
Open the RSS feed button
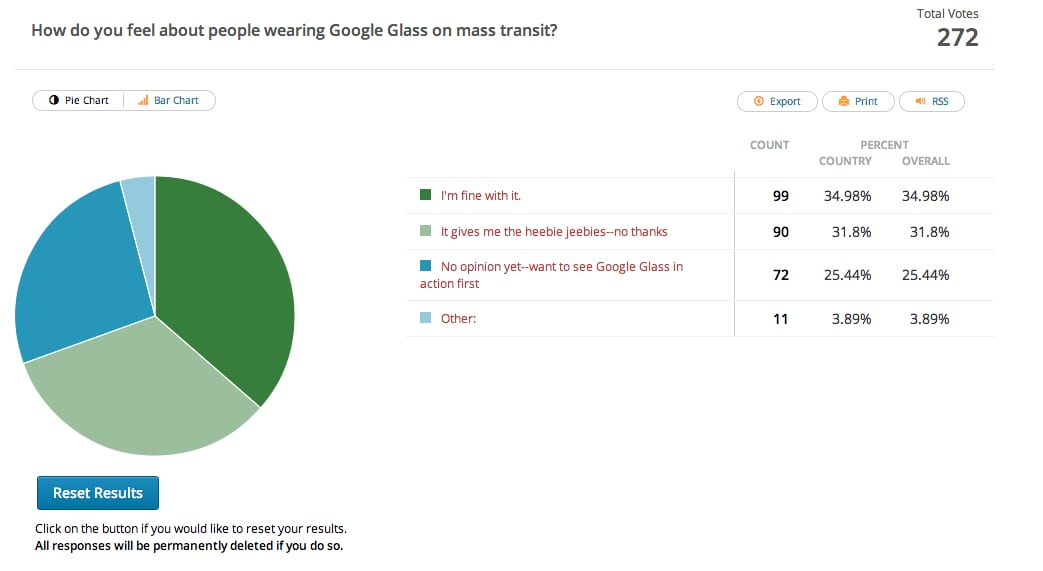click(931, 101)
